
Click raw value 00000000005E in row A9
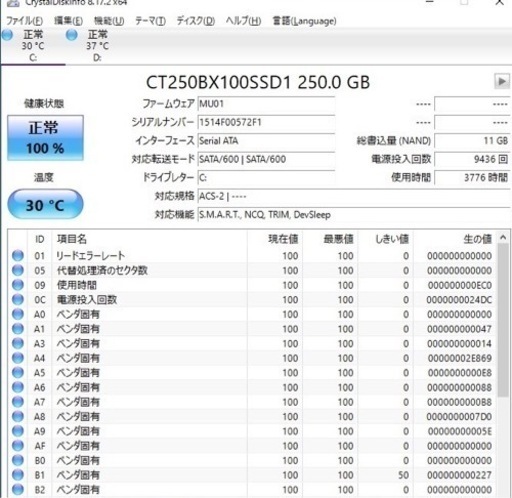coord(460,431)
